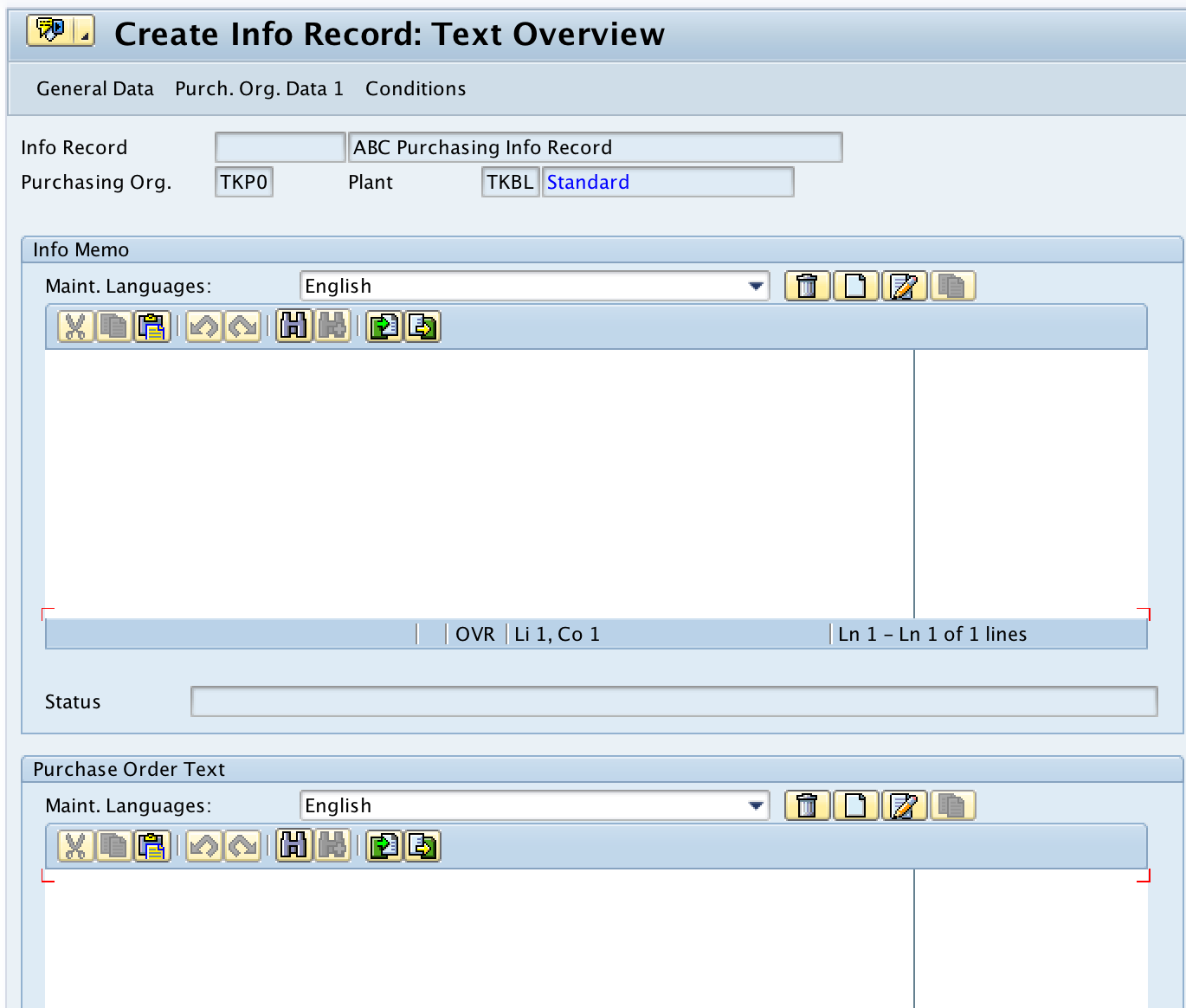The image size is (1186, 1008).
Task: Delete Info Memo text with trash icon
Action: click(807, 286)
